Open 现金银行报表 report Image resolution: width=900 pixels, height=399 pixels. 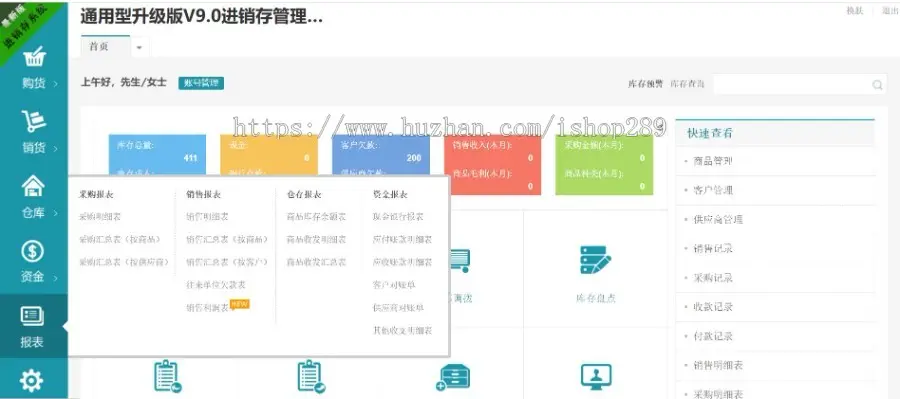(398, 217)
